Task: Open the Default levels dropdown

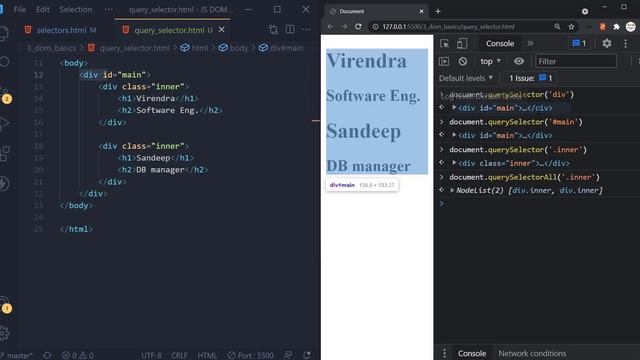Action: point(466,78)
